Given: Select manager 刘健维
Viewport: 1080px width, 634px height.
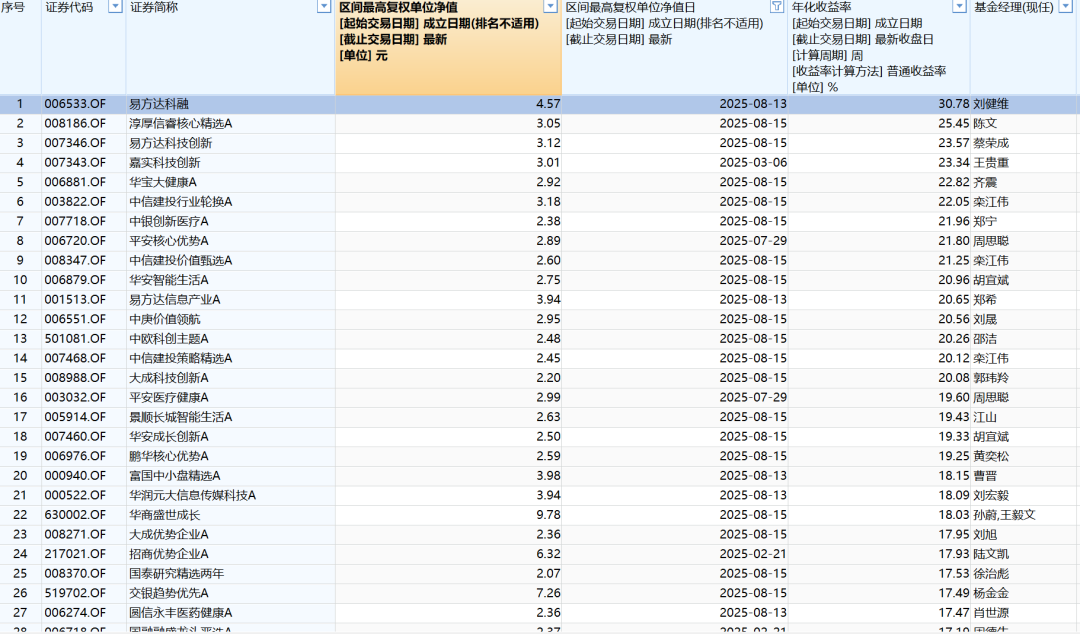Looking at the screenshot, I should pyautogui.click(x=990, y=104).
